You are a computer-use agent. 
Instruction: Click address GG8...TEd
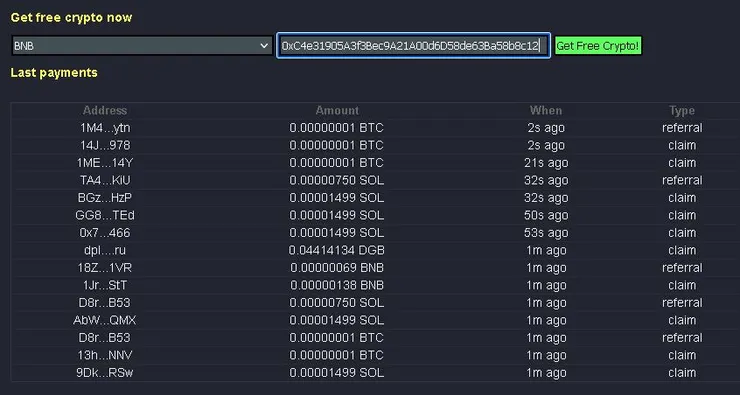(105, 215)
